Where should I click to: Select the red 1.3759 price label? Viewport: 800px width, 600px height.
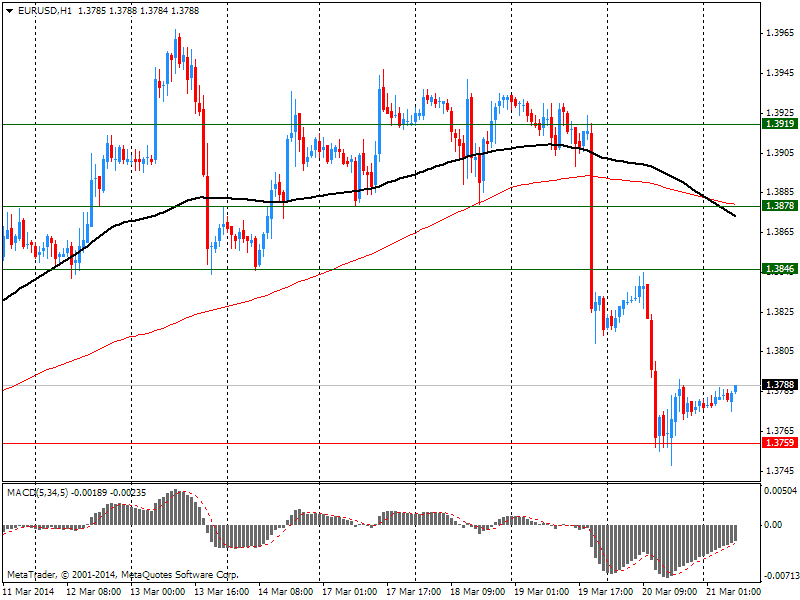click(779, 443)
